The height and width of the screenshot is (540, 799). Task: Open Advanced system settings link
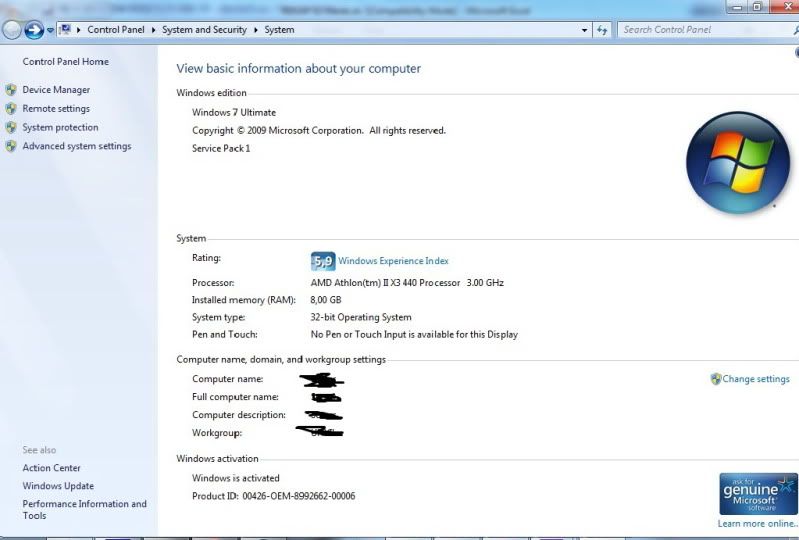click(77, 146)
